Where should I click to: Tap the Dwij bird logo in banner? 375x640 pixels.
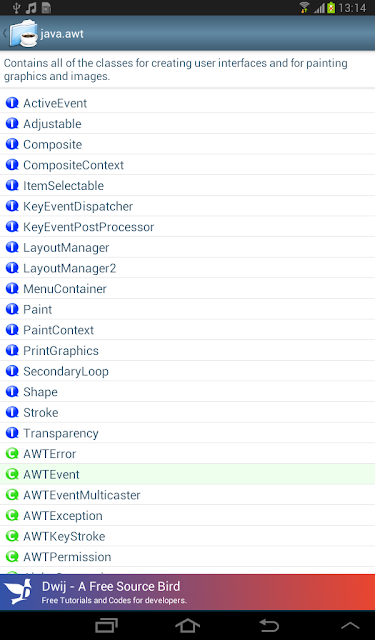[x=18, y=592]
